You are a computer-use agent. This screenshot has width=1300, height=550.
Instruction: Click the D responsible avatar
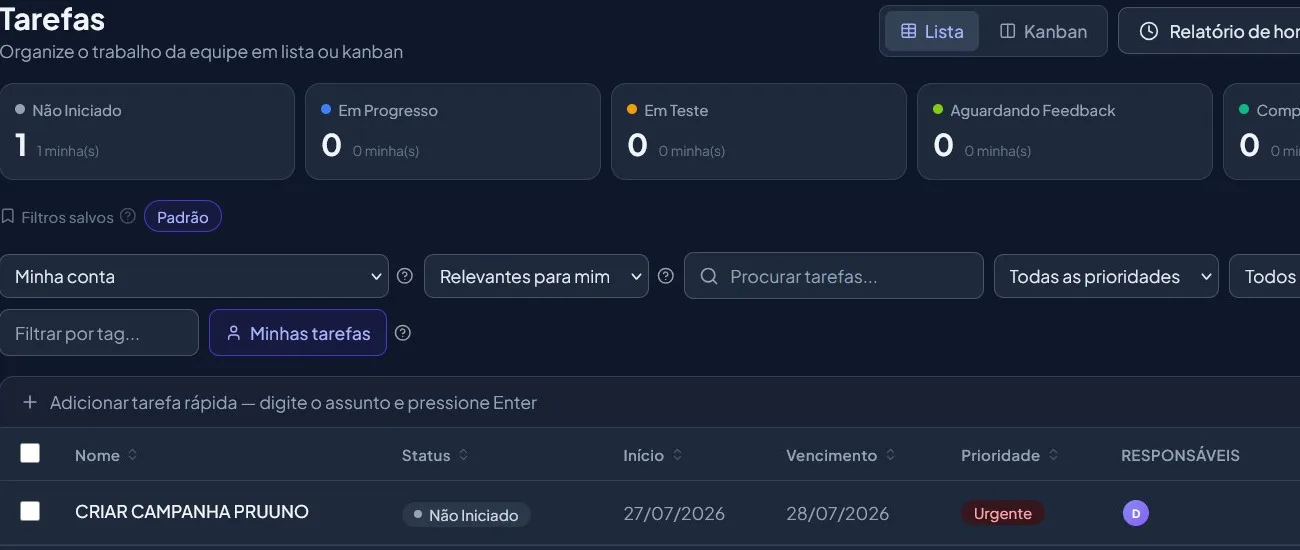pos(1135,513)
